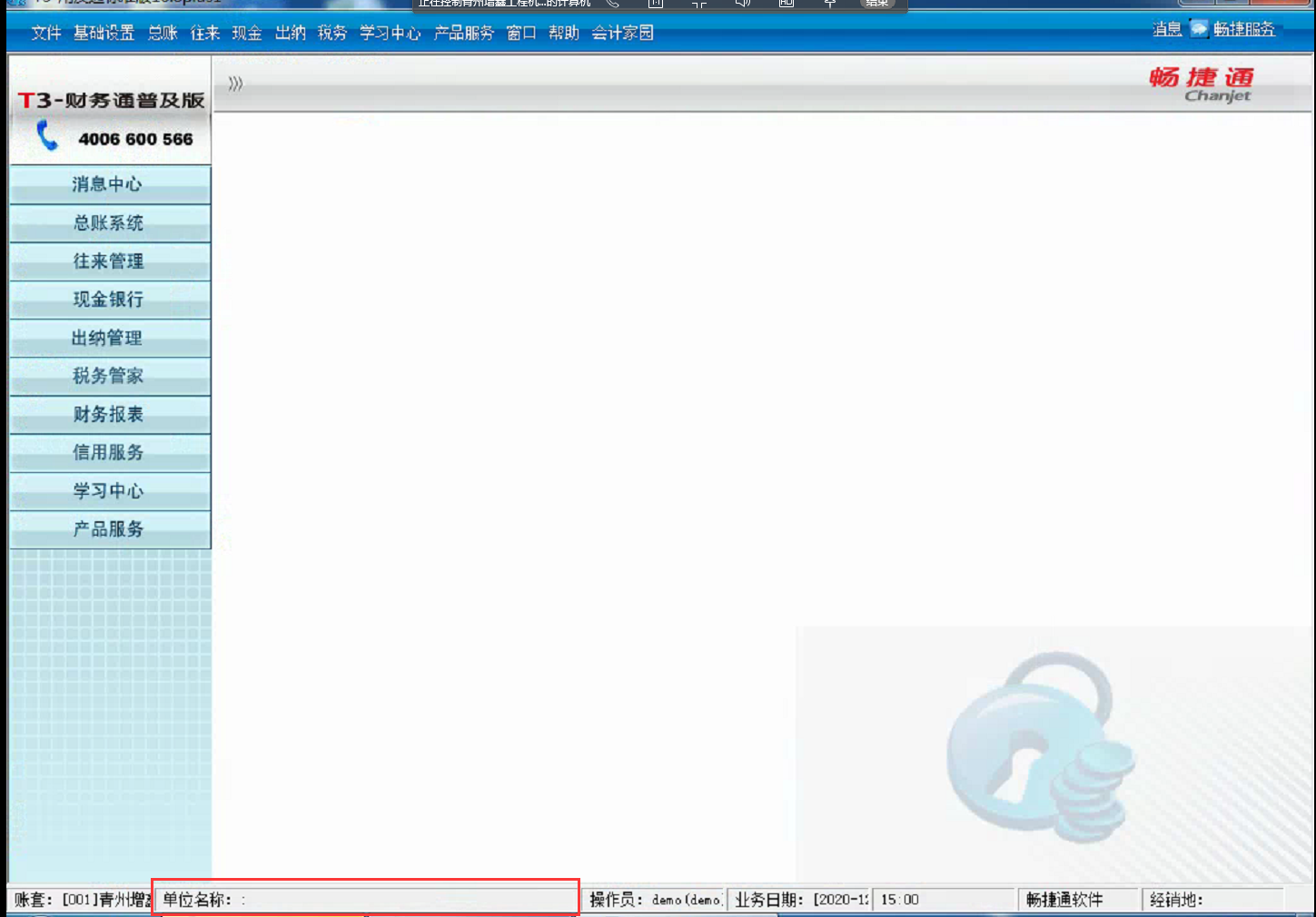The image size is (1316, 917).
Task: Click 畅捷通软件 in the status bar
Action: [1079, 900]
